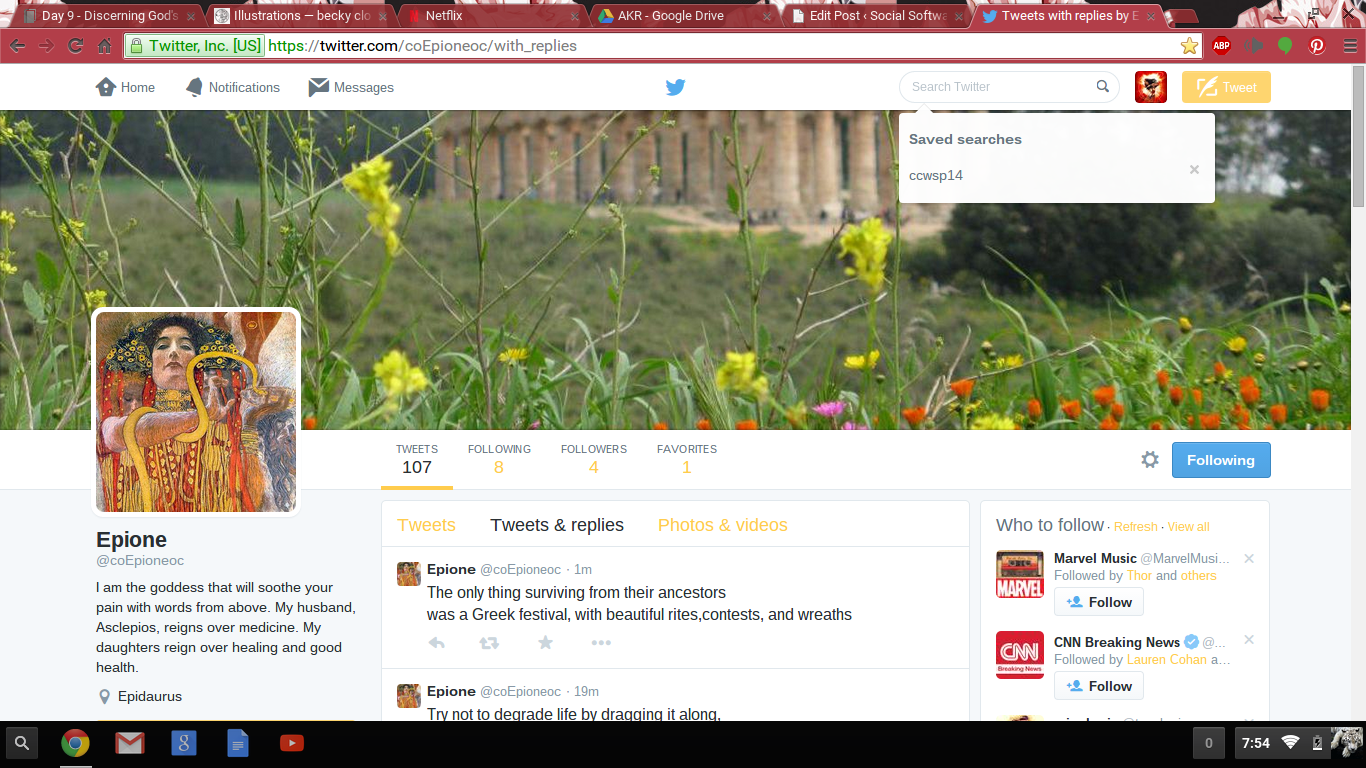Select the Tweets & replies tab
This screenshot has height=768, width=1366.
click(x=557, y=525)
